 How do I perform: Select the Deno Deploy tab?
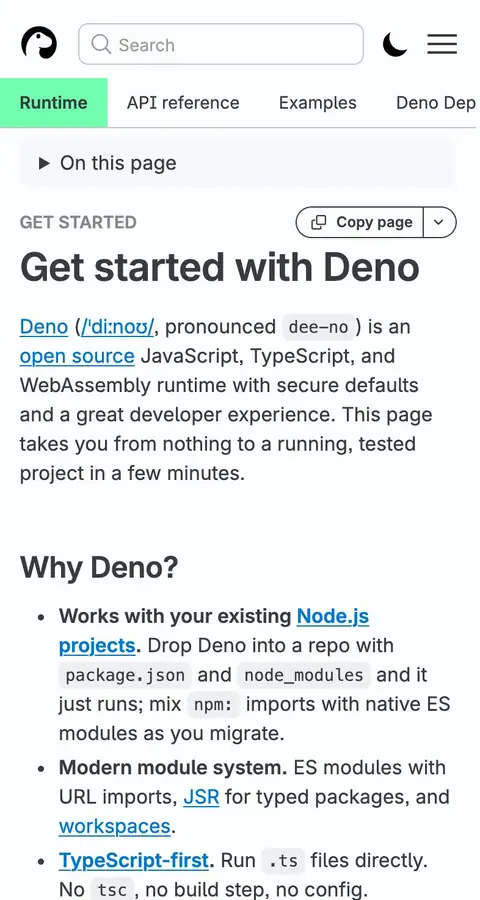436,103
